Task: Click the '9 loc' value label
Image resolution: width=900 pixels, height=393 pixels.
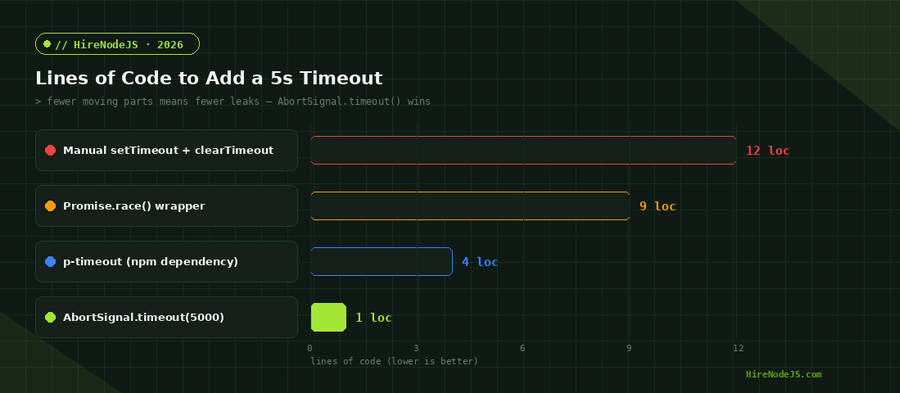Action: pos(658,207)
